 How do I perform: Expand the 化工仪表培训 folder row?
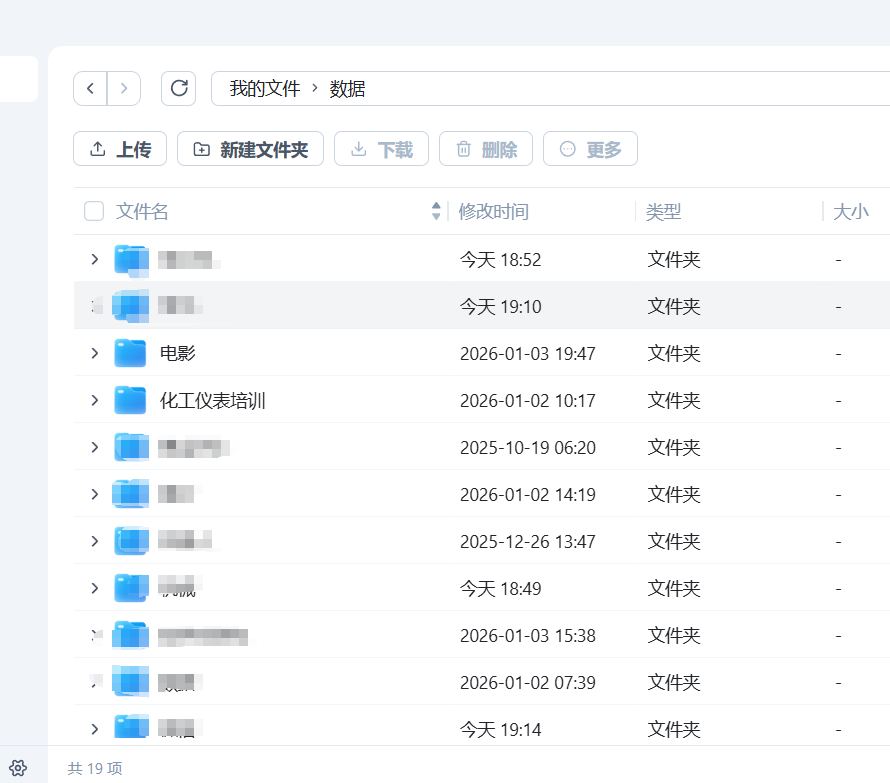point(95,400)
